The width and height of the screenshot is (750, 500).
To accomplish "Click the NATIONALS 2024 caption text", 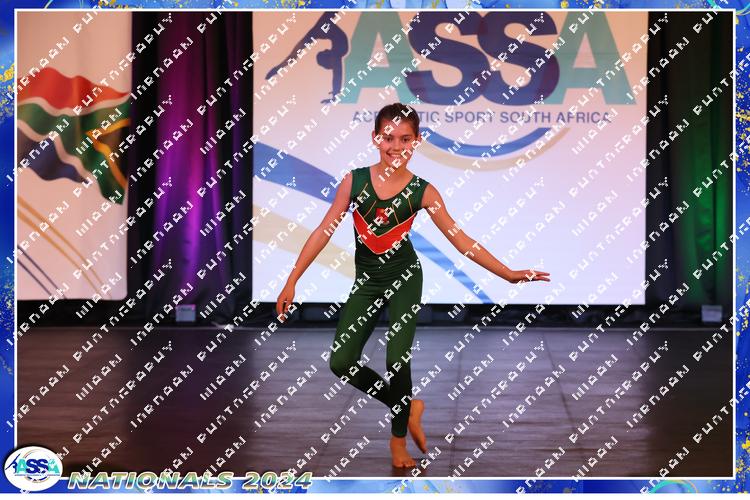I will point(190,480).
